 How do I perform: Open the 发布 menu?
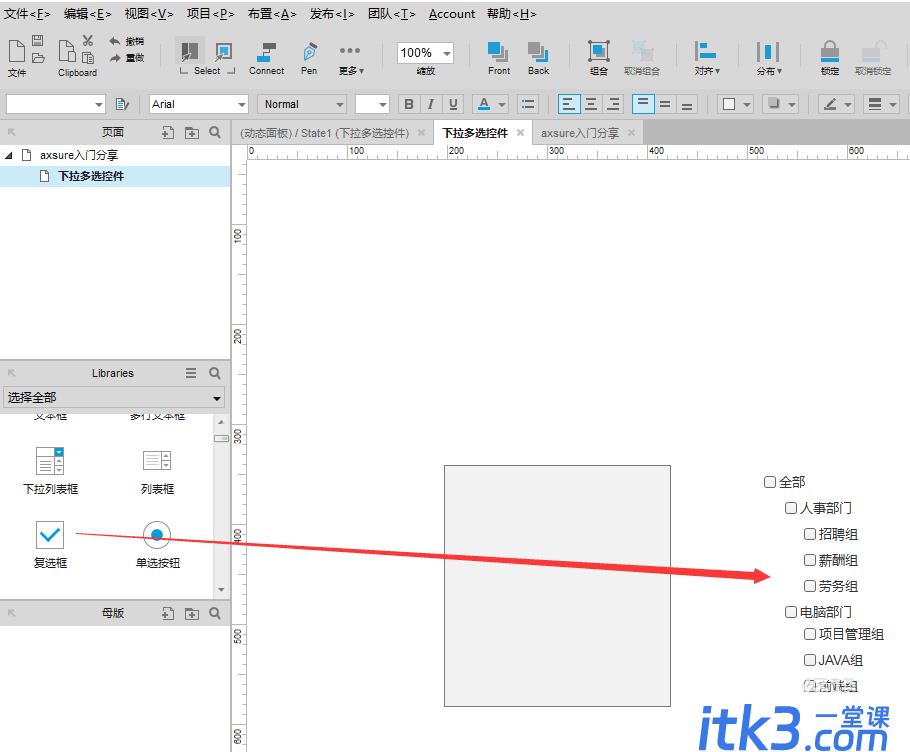click(332, 14)
